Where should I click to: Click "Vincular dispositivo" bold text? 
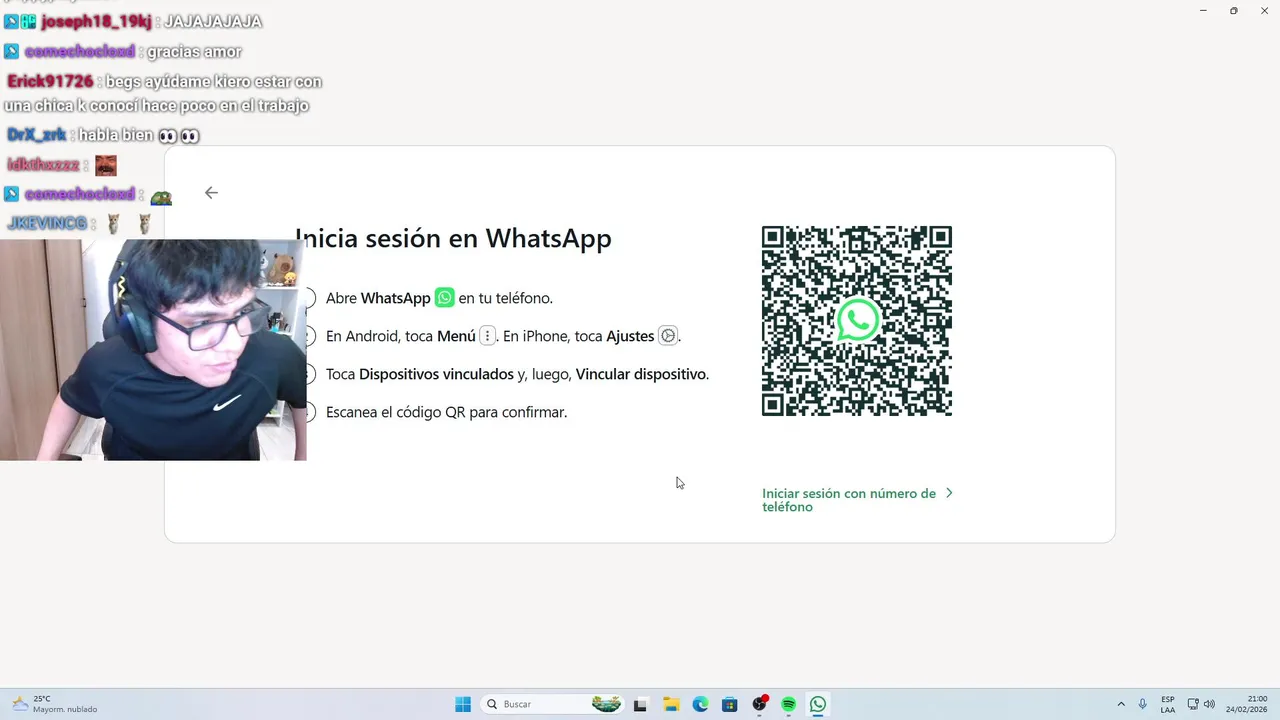(x=640, y=374)
